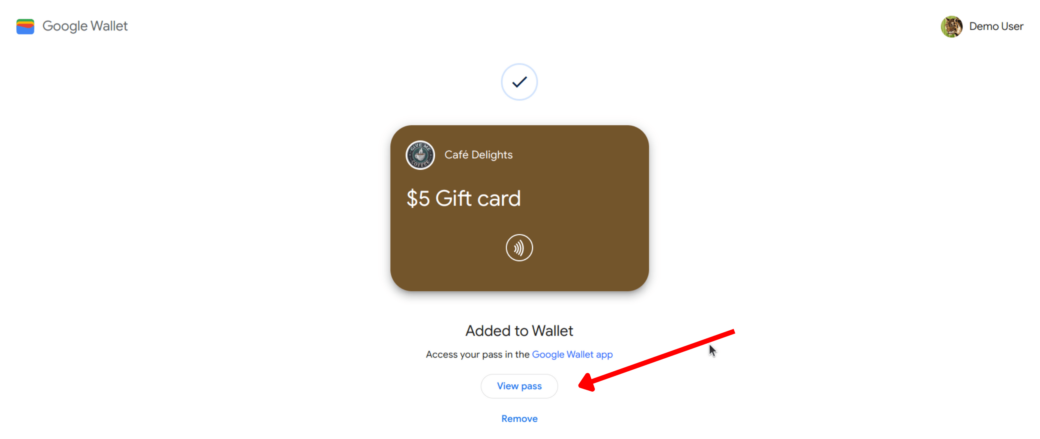Open account menu via Demo User name
Screen dimensions: 1040x439
(996, 27)
